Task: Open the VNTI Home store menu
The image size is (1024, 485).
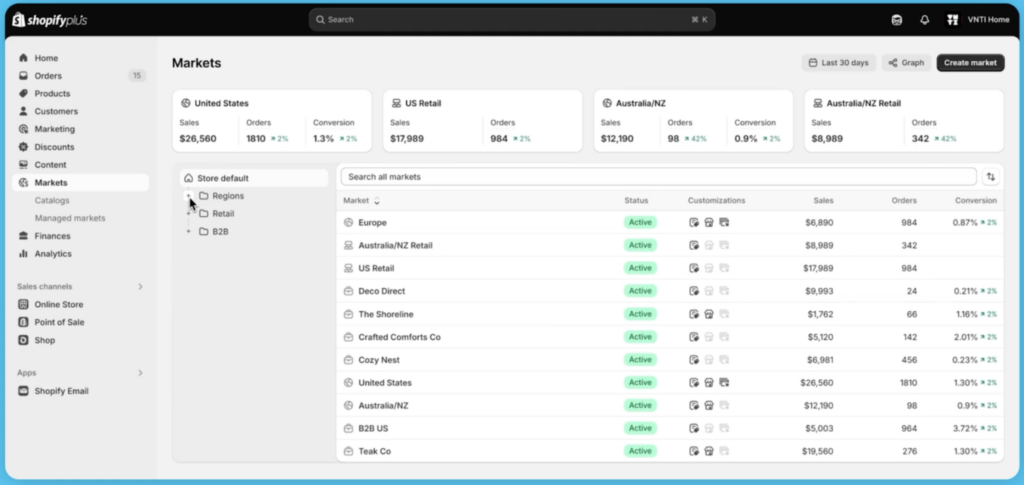Action: click(x=978, y=20)
